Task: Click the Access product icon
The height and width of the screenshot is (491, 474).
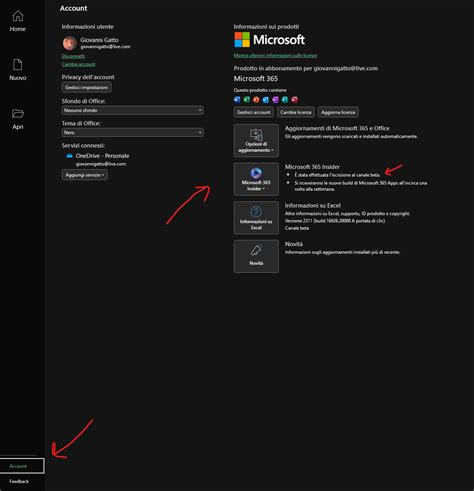Action: tap(295, 99)
